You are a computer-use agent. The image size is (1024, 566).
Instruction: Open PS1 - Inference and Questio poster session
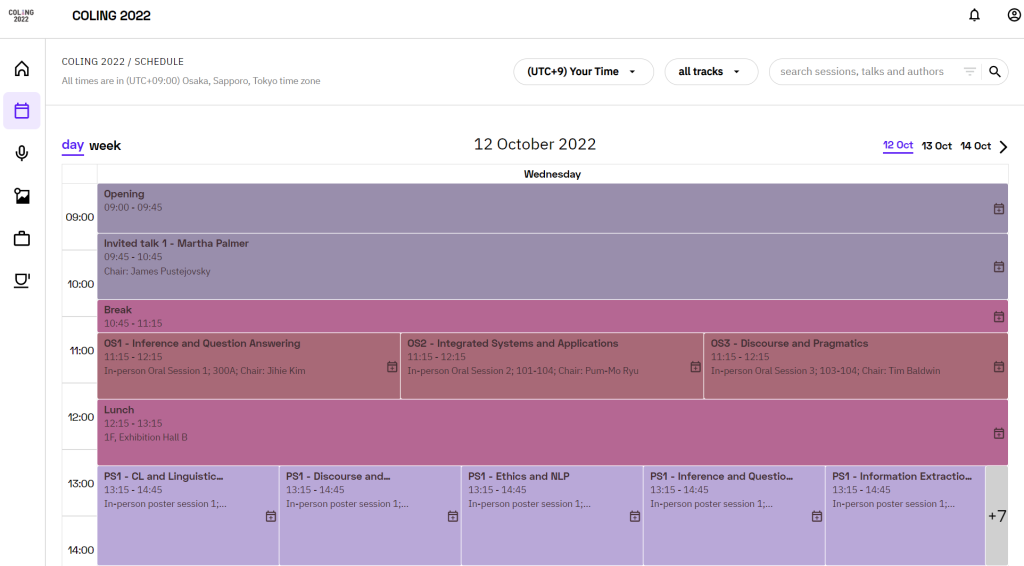coord(734,516)
